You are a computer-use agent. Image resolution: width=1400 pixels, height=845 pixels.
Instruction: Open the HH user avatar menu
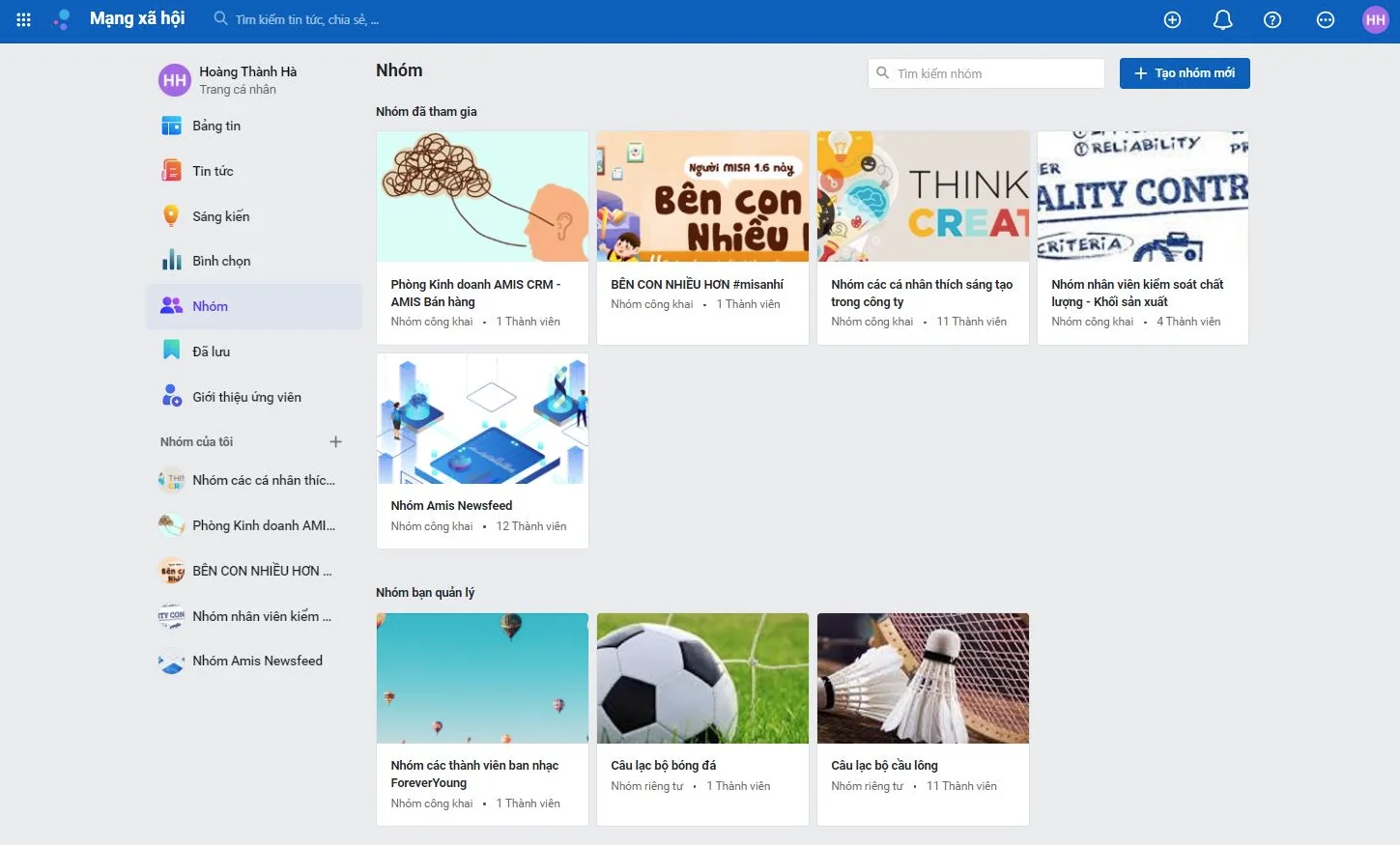pos(1375,19)
